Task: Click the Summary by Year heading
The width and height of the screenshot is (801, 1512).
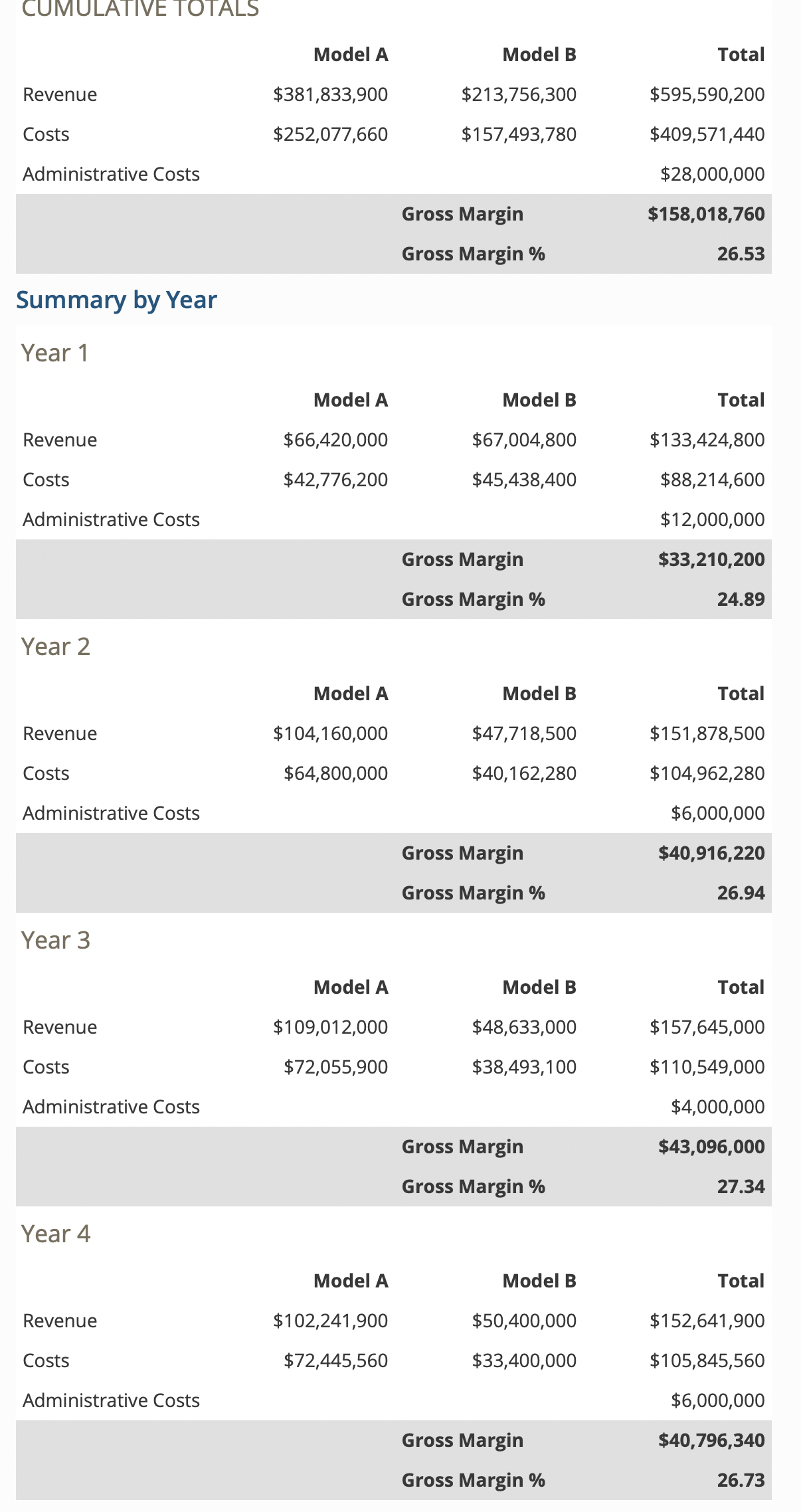Action: click(116, 300)
